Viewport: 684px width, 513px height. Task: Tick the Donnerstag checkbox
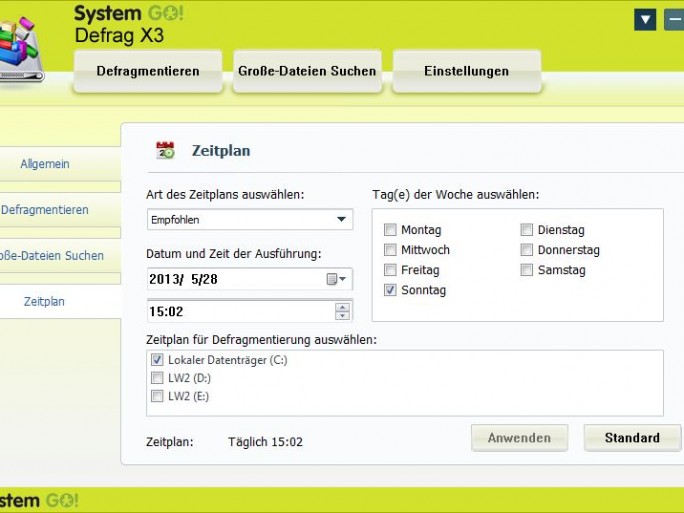[x=527, y=250]
